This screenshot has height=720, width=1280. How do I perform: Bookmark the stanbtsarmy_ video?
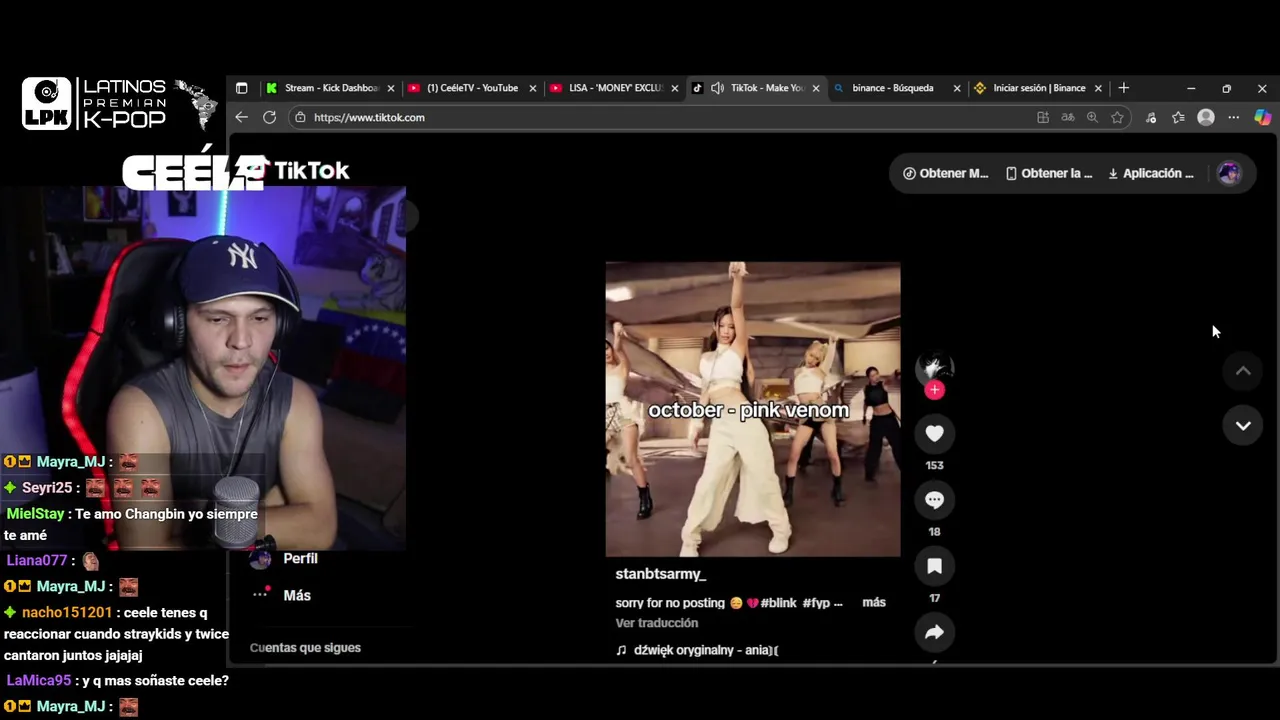[x=934, y=566]
